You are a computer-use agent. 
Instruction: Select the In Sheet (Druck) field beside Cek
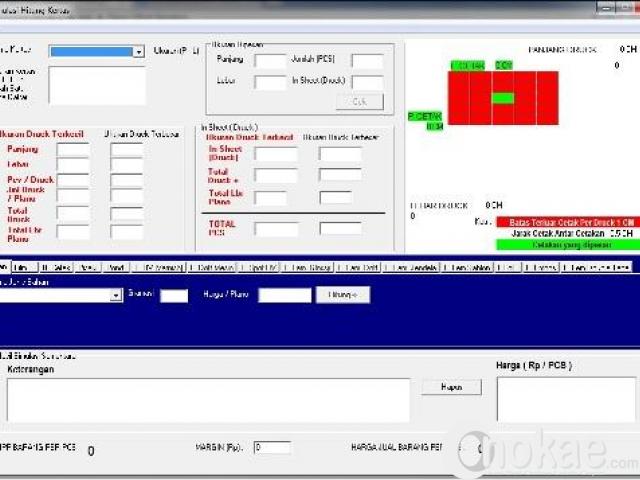[x=367, y=82]
